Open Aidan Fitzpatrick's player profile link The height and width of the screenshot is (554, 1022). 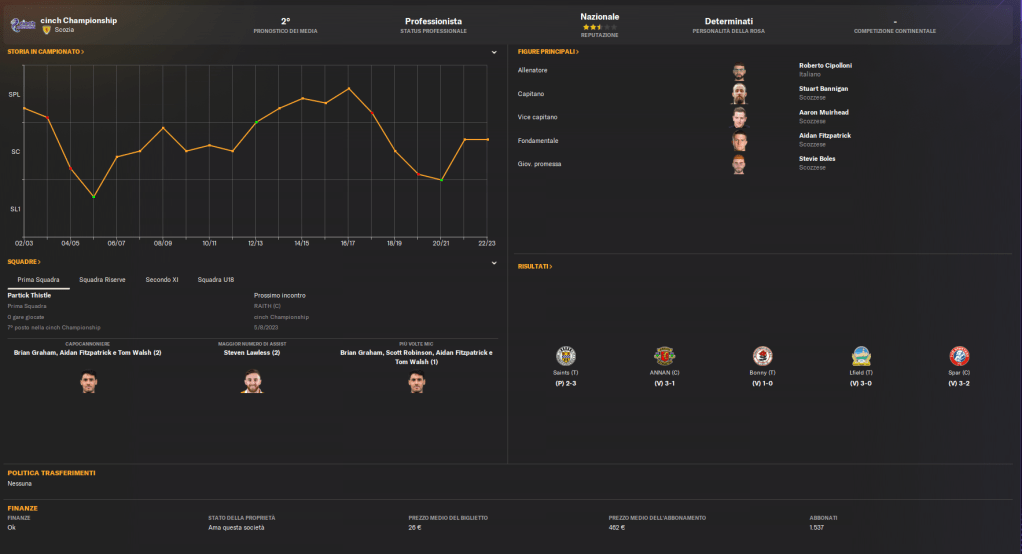[824, 135]
